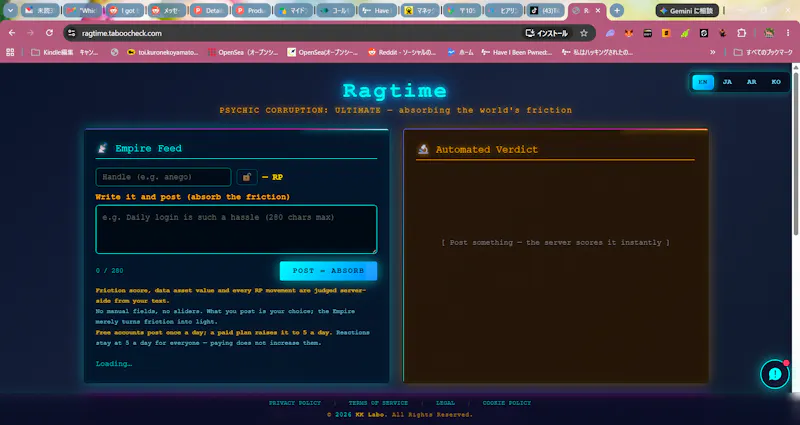
Task: Click the POST — ABSORB button
Action: (328, 271)
